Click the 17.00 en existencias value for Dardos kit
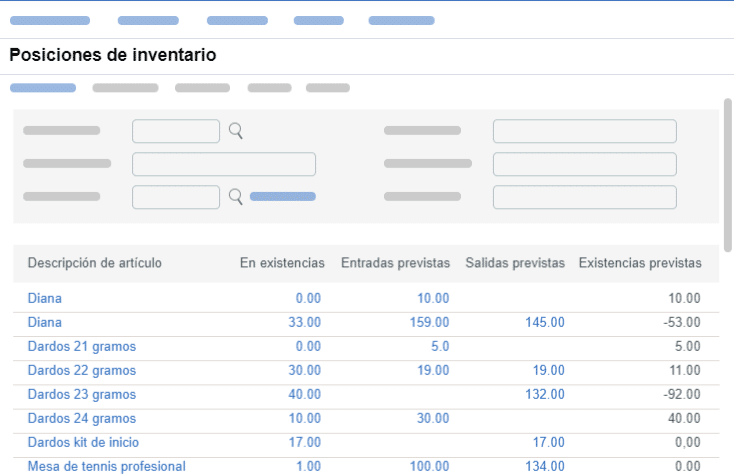Image resolution: width=734 pixels, height=476 pixels. click(305, 442)
